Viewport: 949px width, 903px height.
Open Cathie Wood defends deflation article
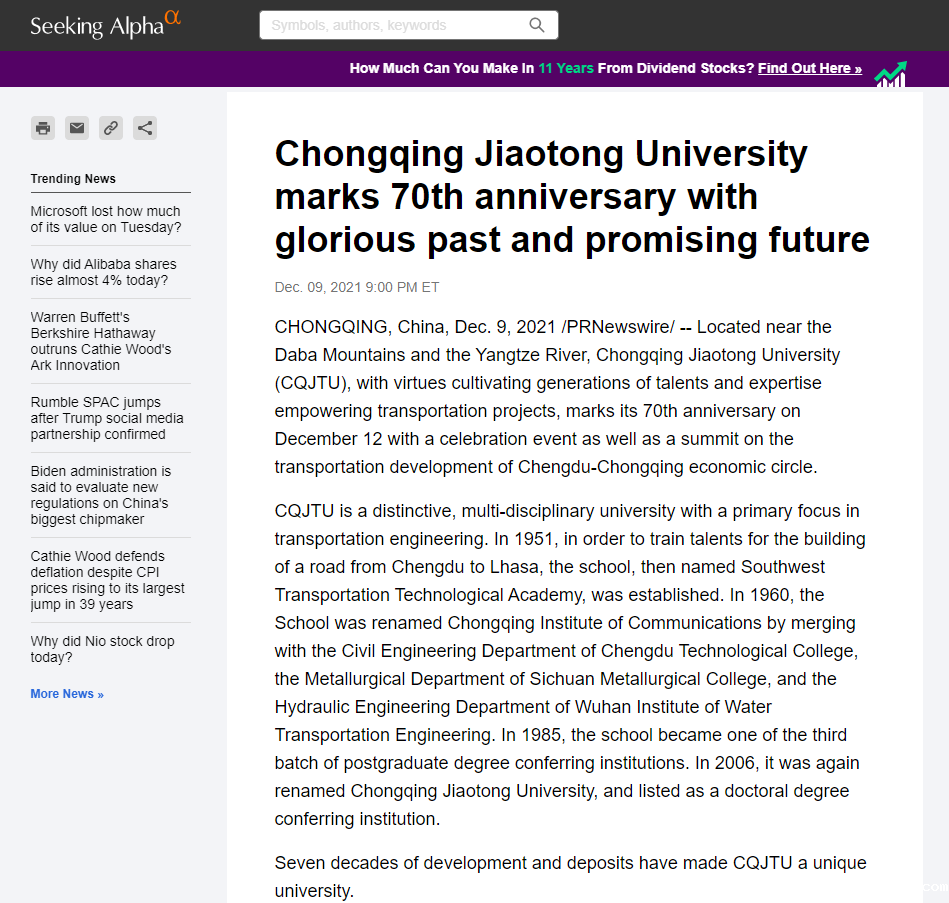pos(107,580)
